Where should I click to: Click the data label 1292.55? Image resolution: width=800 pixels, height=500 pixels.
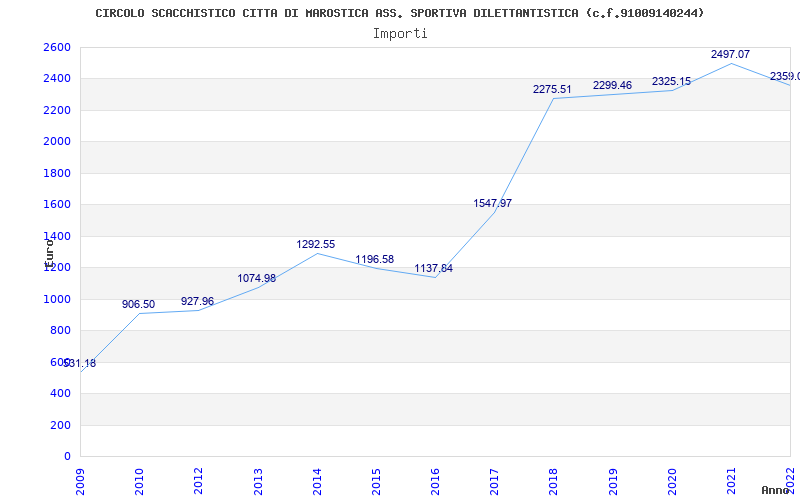click(316, 244)
